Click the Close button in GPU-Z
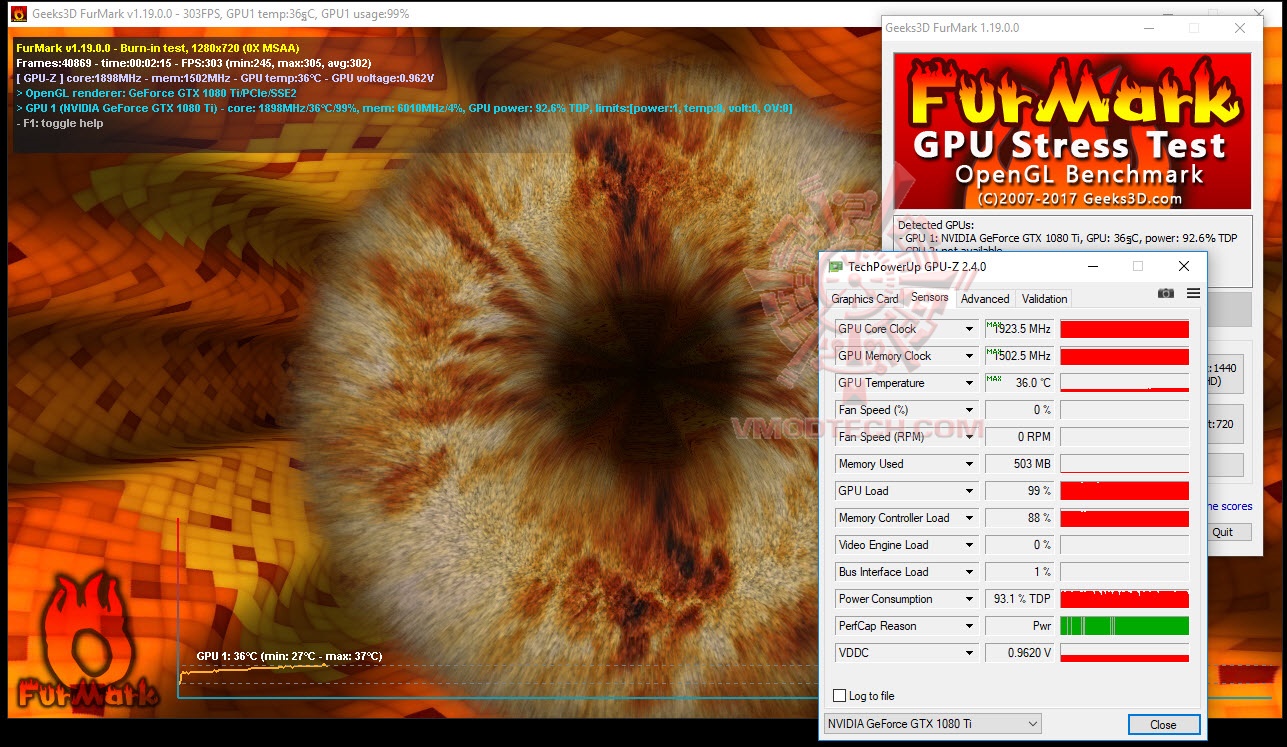This screenshot has width=1287, height=747. (1163, 725)
